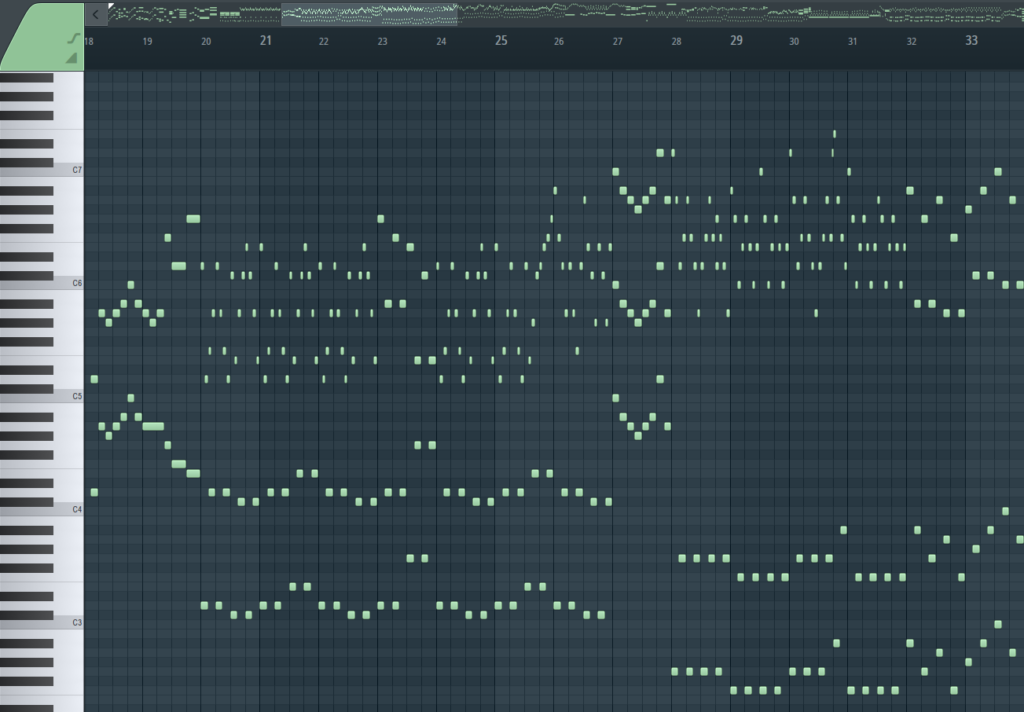Click the highlighted viewport region in the overview scrollbar

pos(369,14)
